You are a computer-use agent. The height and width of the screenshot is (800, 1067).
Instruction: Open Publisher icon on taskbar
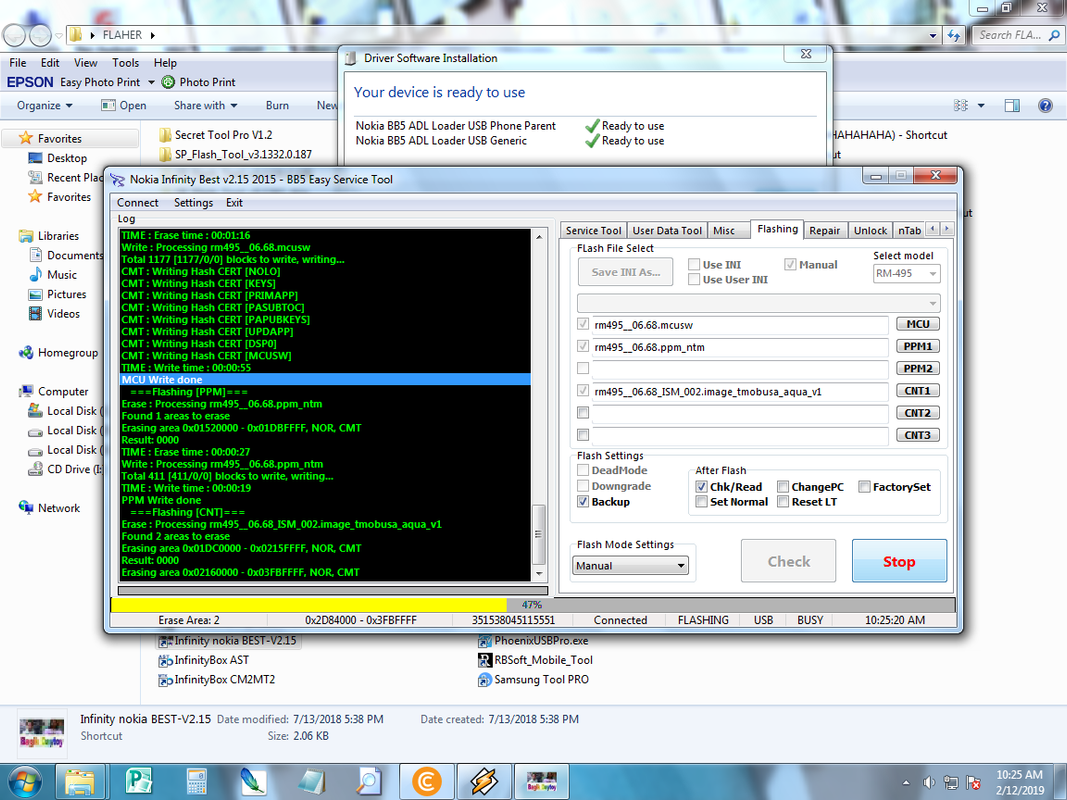click(x=139, y=782)
